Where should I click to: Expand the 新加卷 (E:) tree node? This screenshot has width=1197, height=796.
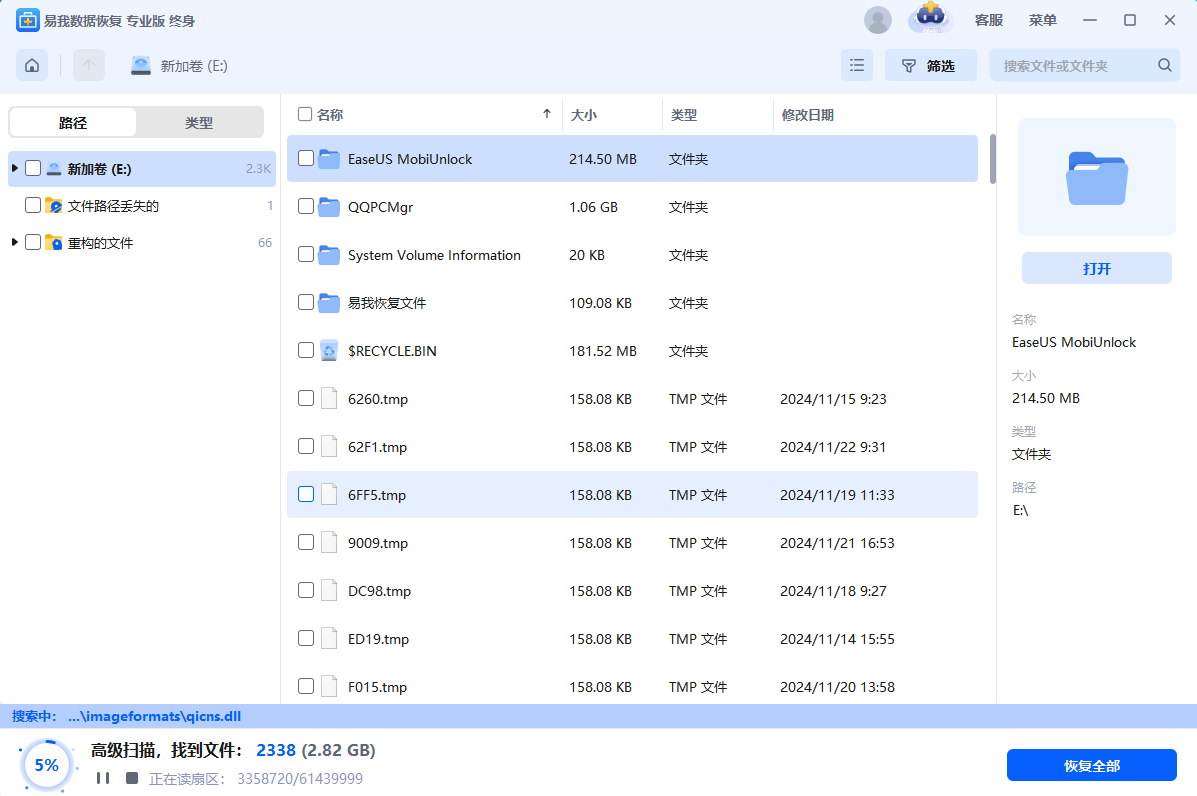15,168
